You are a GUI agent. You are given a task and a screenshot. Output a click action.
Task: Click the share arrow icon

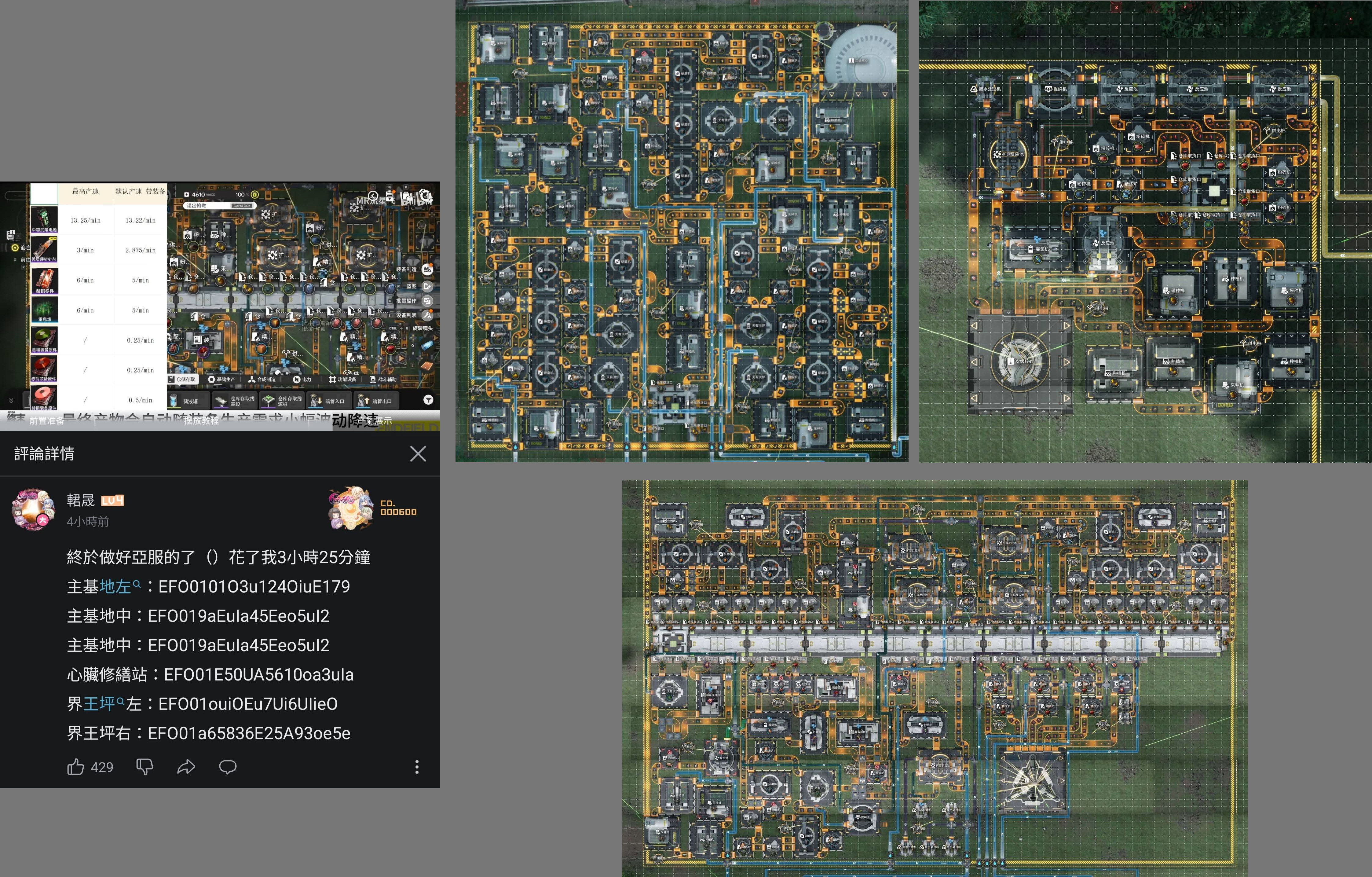(x=186, y=767)
